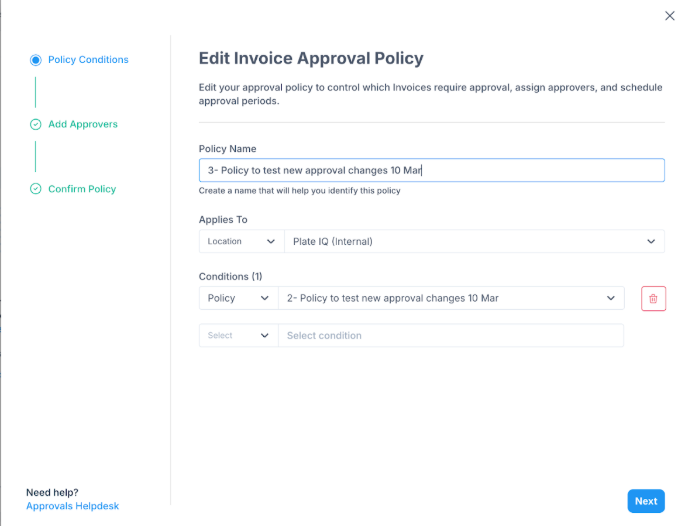Viewport: 687px width, 526px height.
Task: Click the Confirm Policy checkmark icon
Action: click(35, 189)
